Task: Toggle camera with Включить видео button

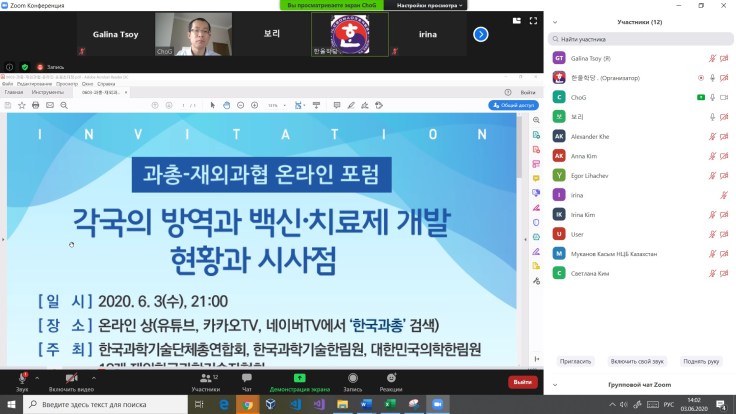Action: [x=71, y=380]
